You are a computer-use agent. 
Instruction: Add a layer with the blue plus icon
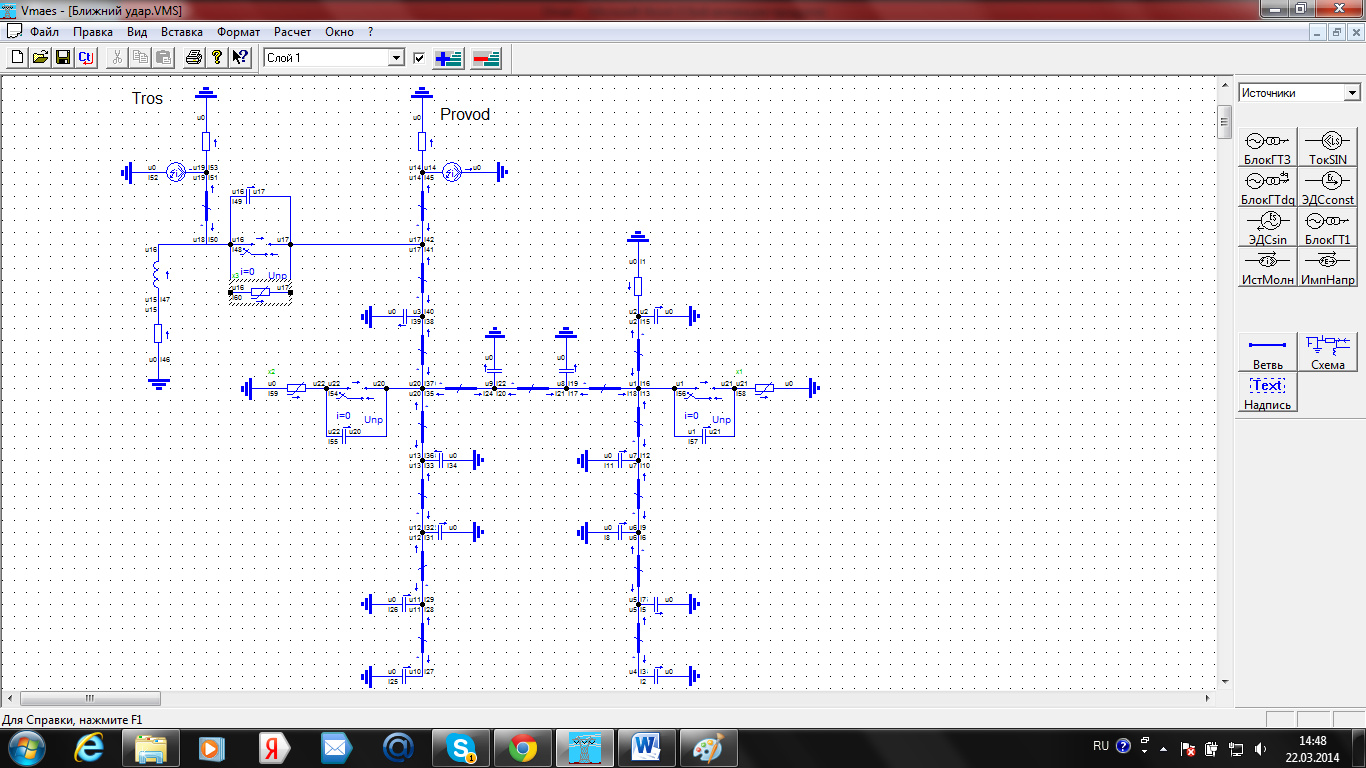tap(448, 58)
